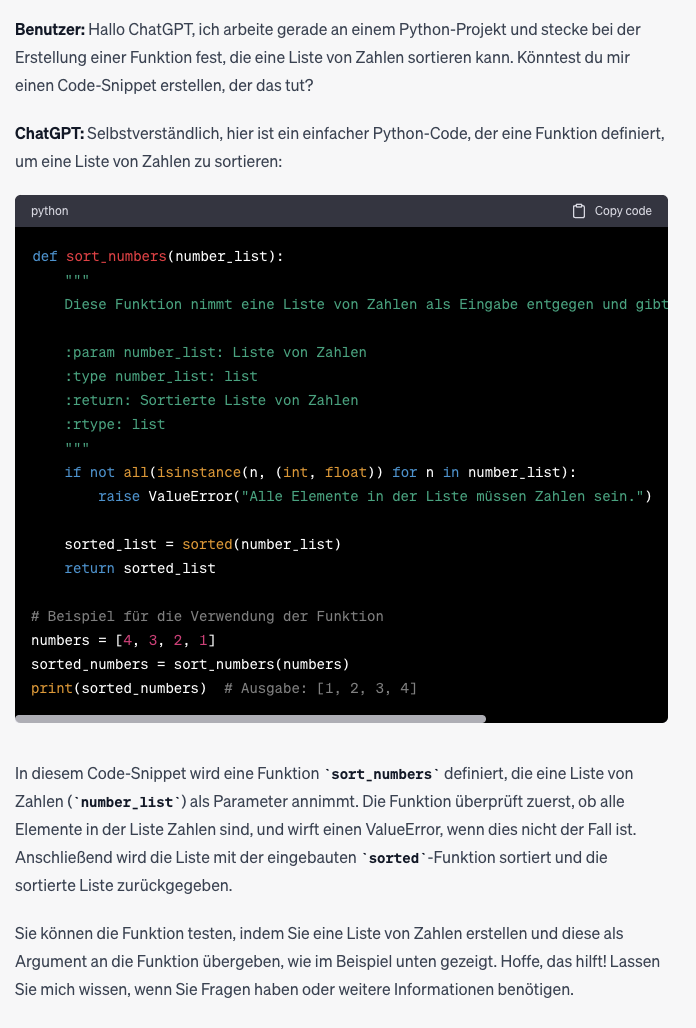
Task: Click the 'numbers = [4, 3, 2, 1]' line
Action: point(123,641)
